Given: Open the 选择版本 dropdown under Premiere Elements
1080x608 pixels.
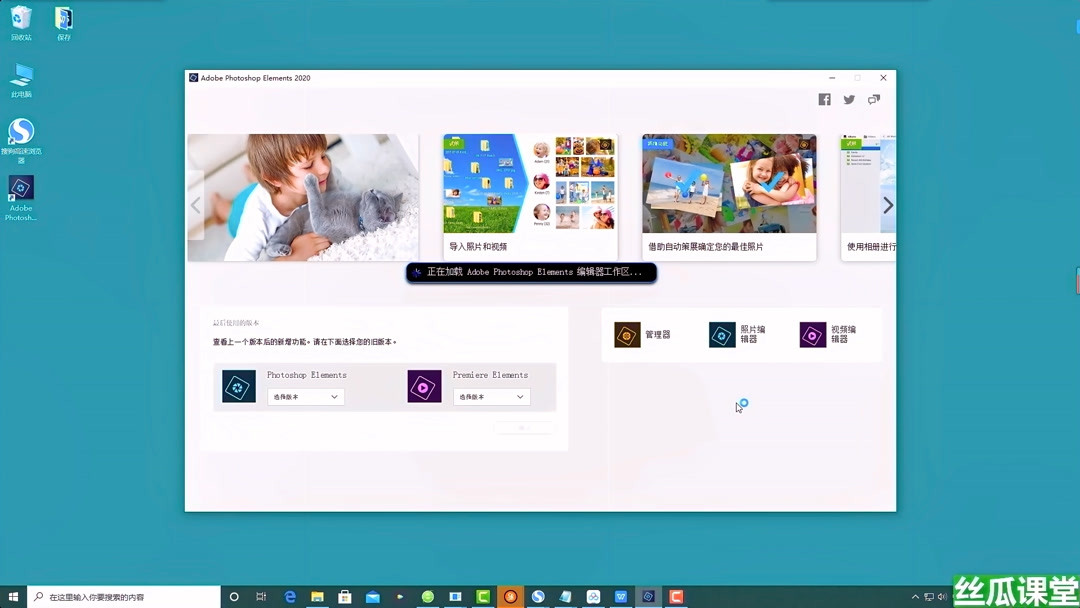Looking at the screenshot, I should 491,396.
